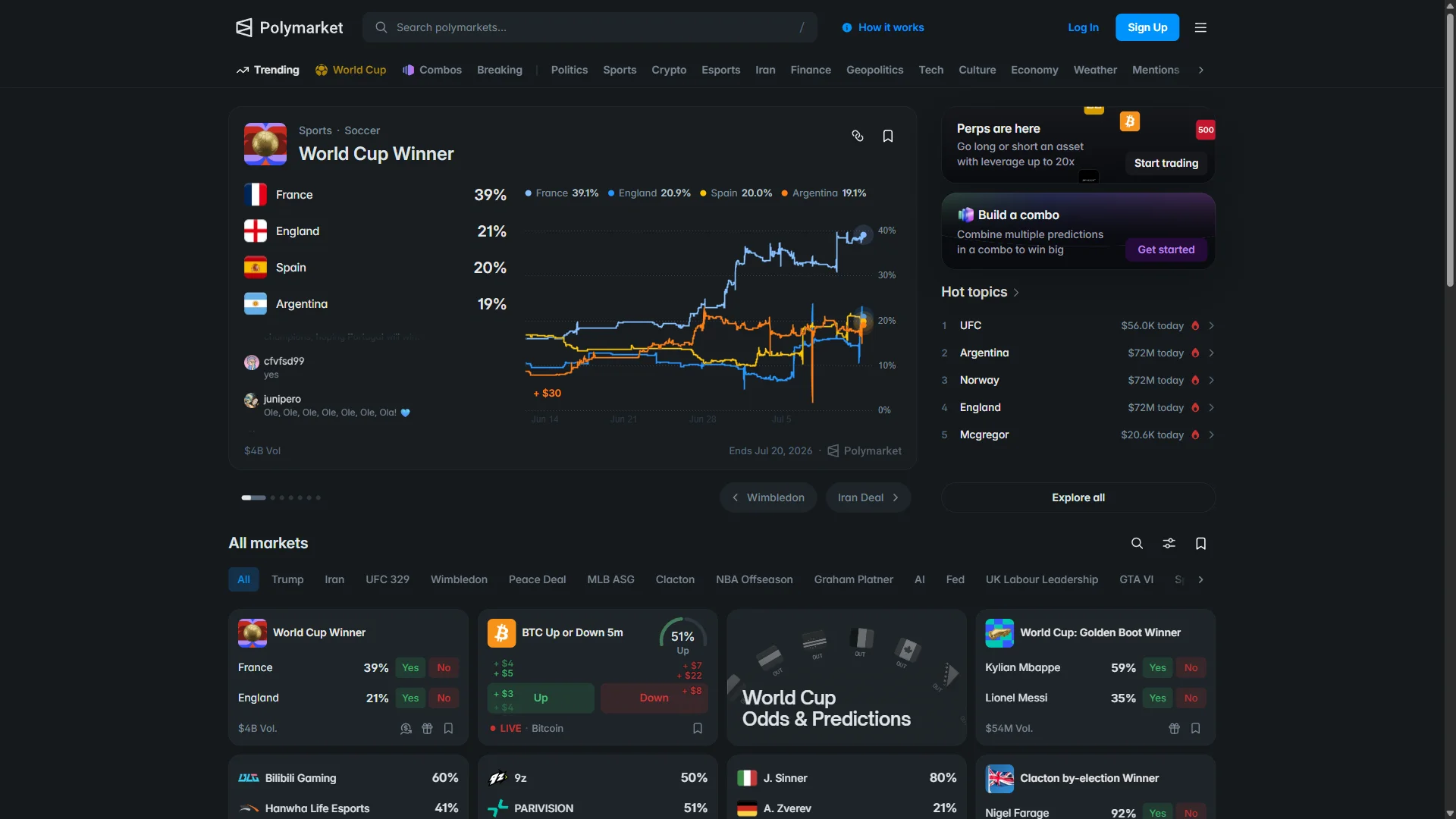
Task: Choose Down on BTC Up or Down
Action: click(x=654, y=698)
